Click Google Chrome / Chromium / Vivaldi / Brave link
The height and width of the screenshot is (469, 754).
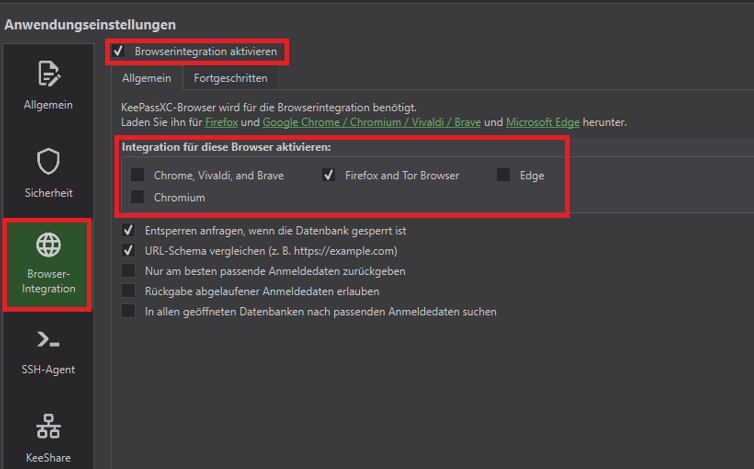coord(371,122)
